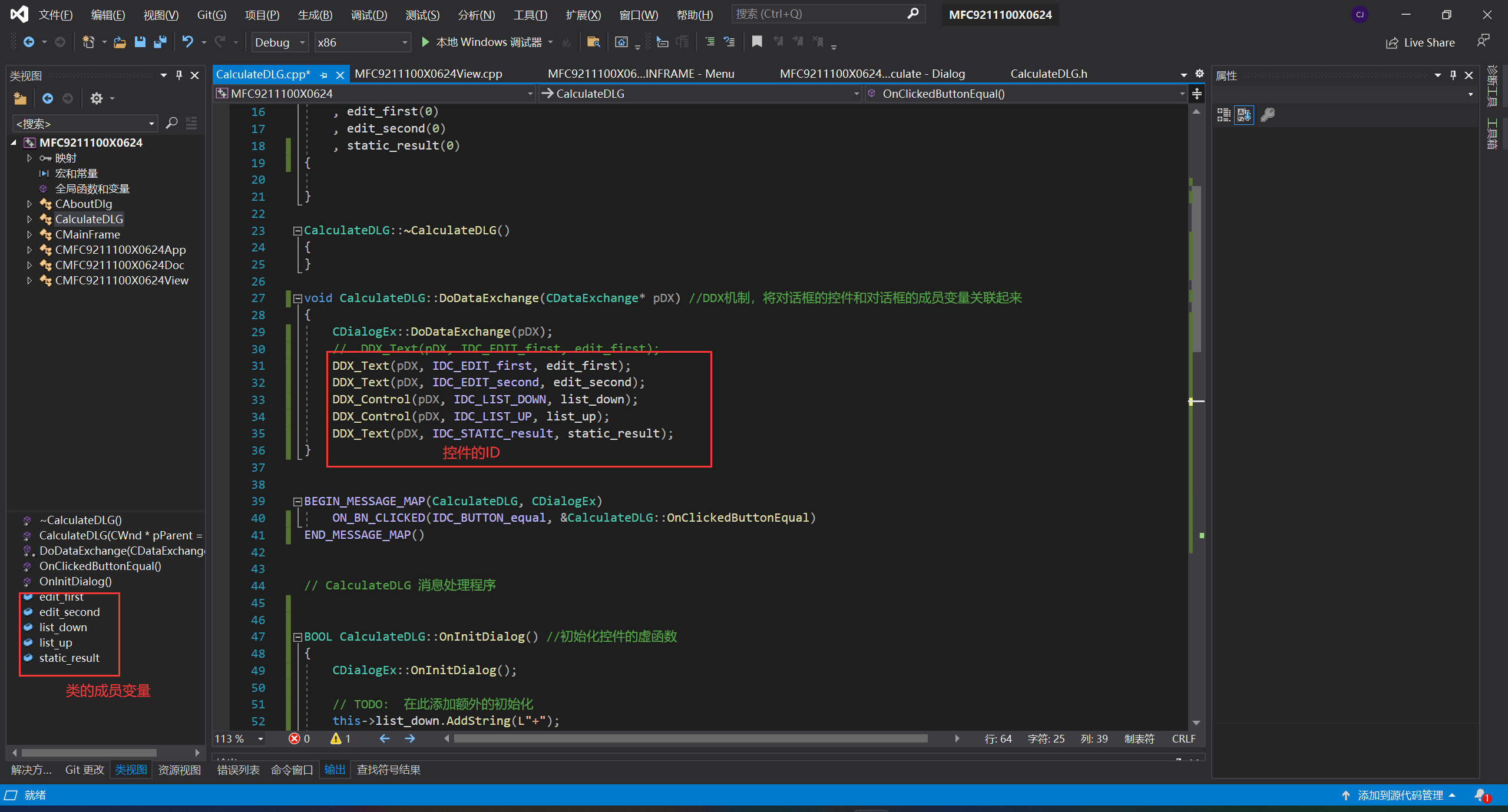Click 添加到源代码管理 in status bar

pos(1400,795)
